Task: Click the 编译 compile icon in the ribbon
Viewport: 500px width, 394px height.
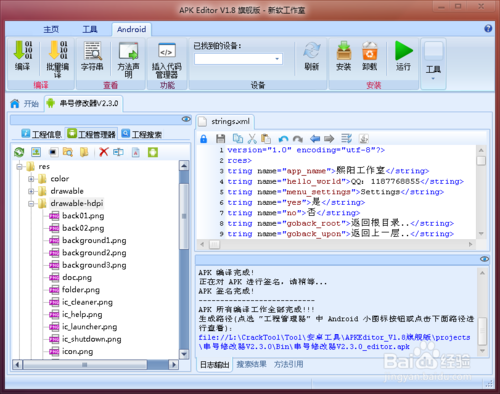Action: 23,51
